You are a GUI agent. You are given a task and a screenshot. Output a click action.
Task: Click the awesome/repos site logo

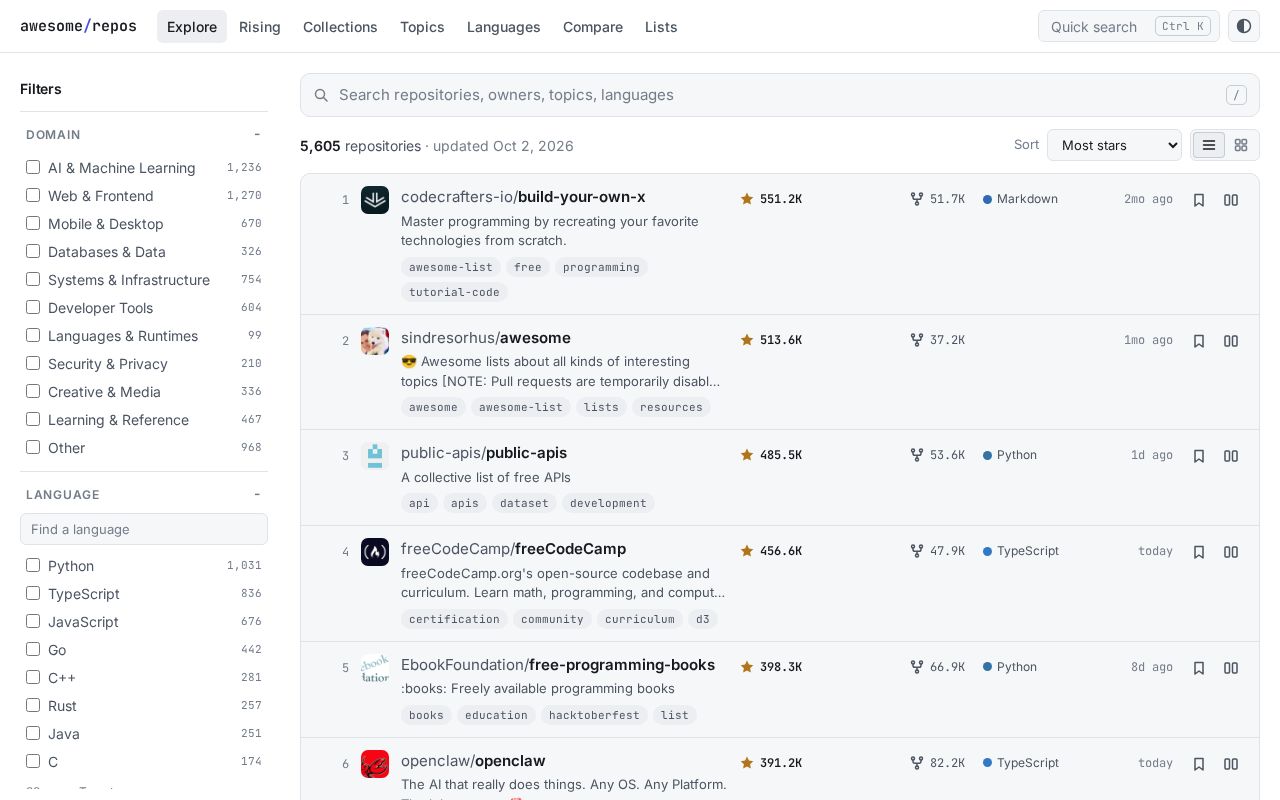[x=78, y=26]
